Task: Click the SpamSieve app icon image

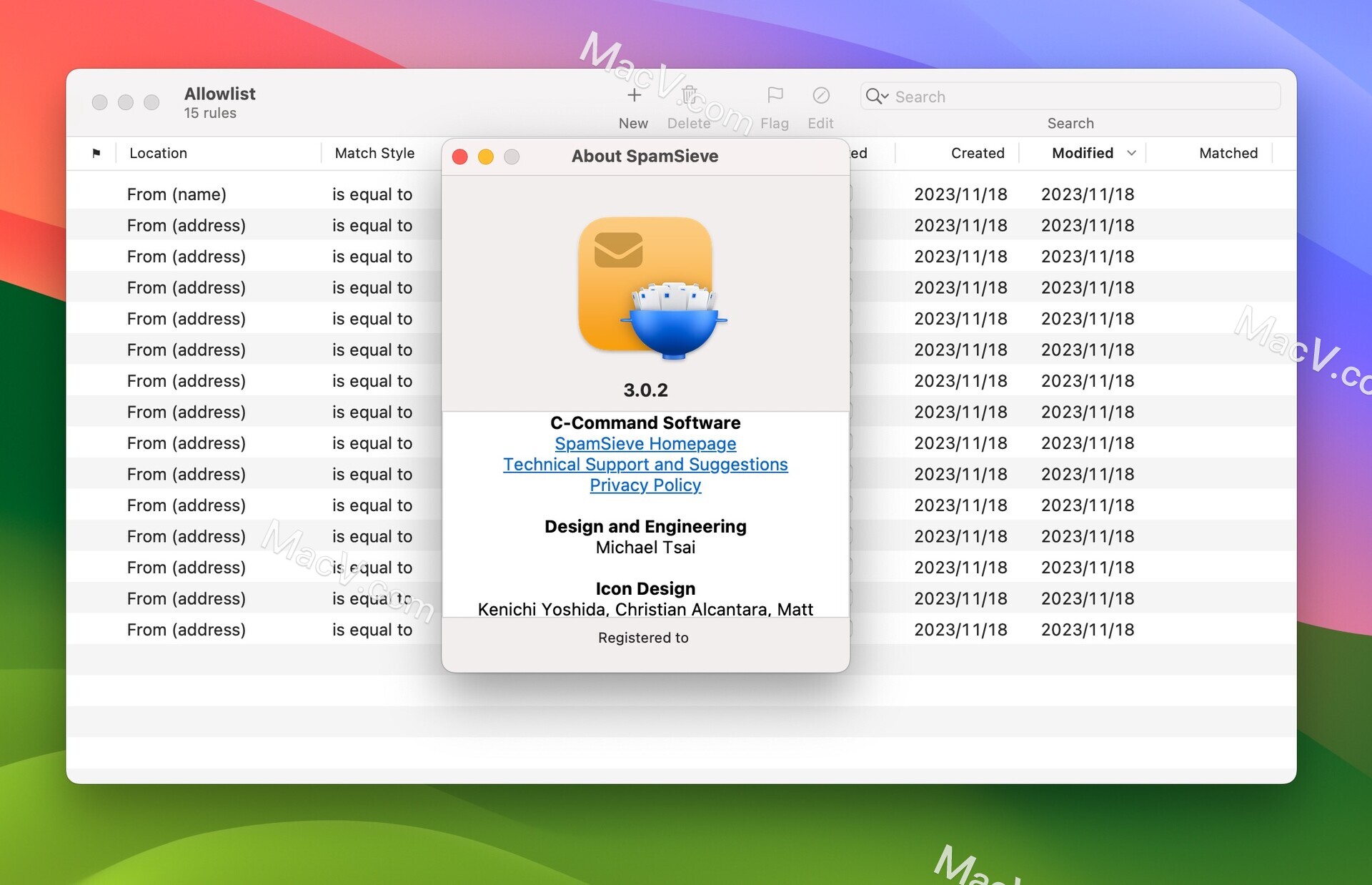Action: click(652, 288)
